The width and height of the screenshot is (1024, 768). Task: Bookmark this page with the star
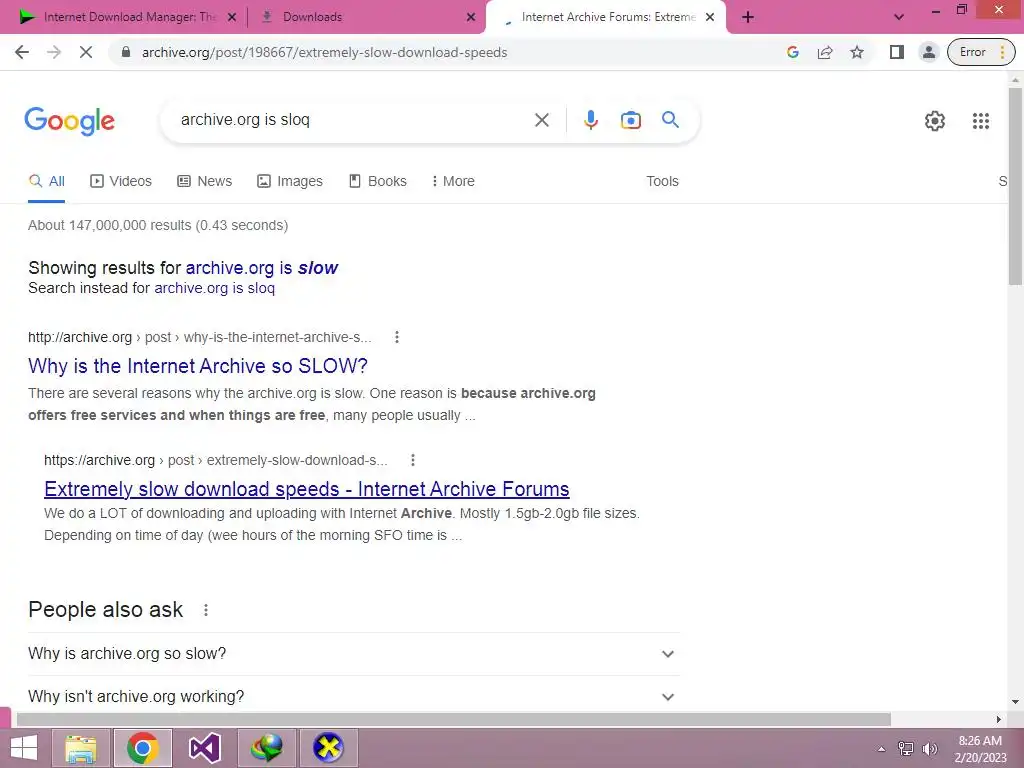click(857, 52)
